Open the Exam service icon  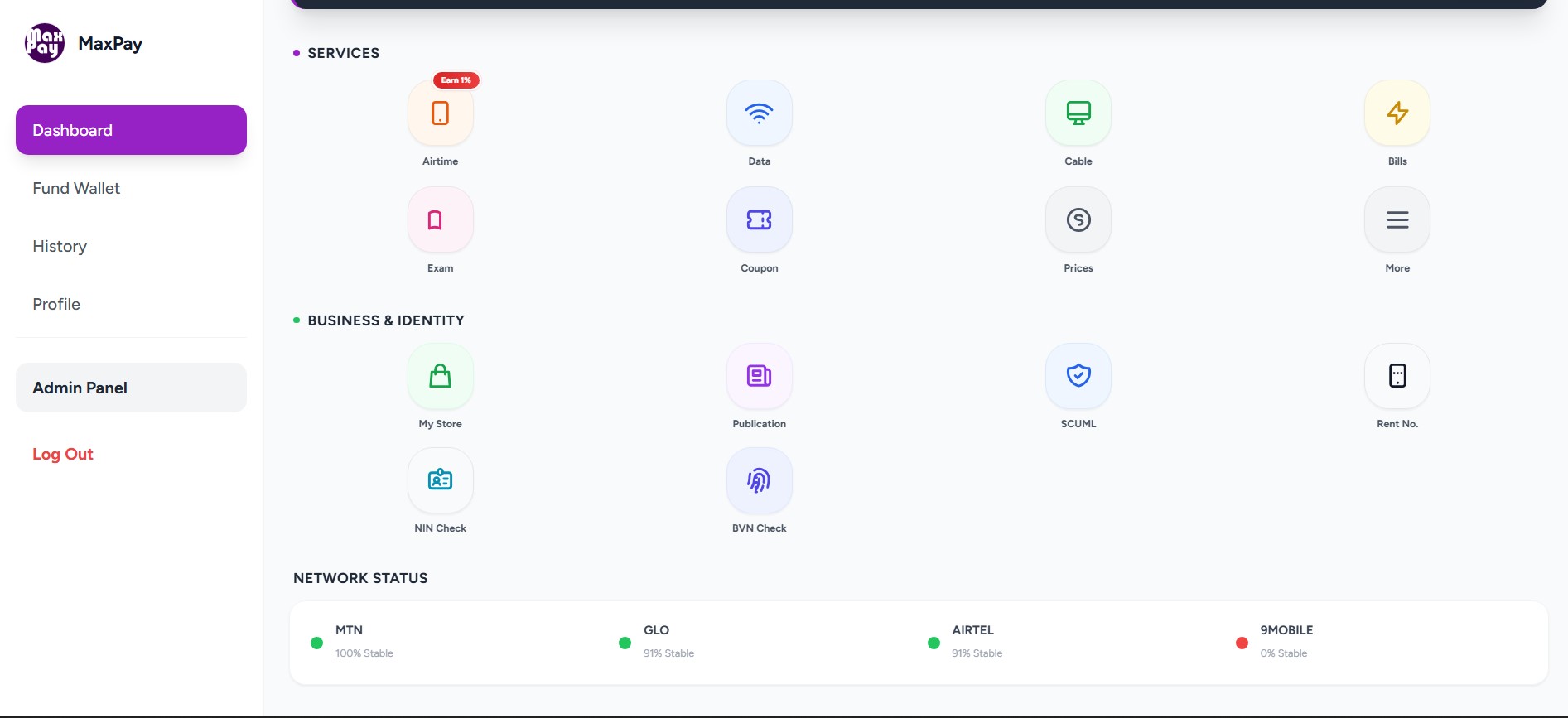click(440, 220)
